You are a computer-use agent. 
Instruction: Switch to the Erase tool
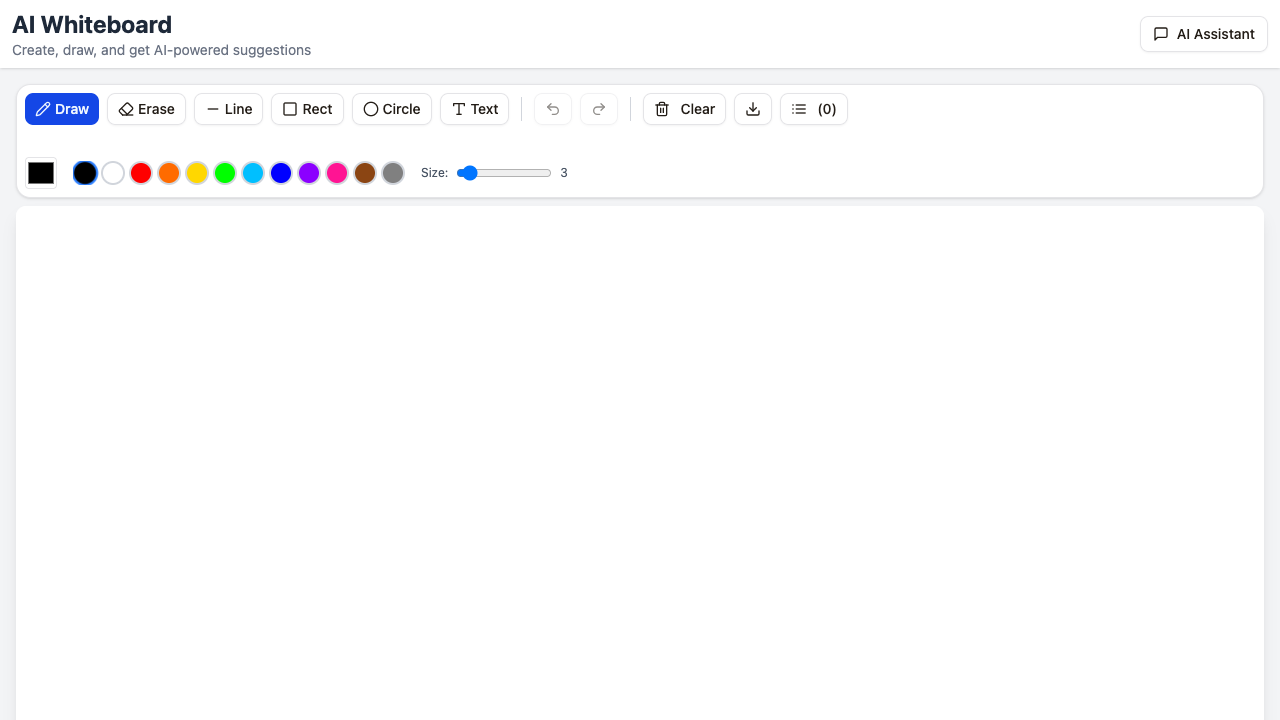(146, 109)
